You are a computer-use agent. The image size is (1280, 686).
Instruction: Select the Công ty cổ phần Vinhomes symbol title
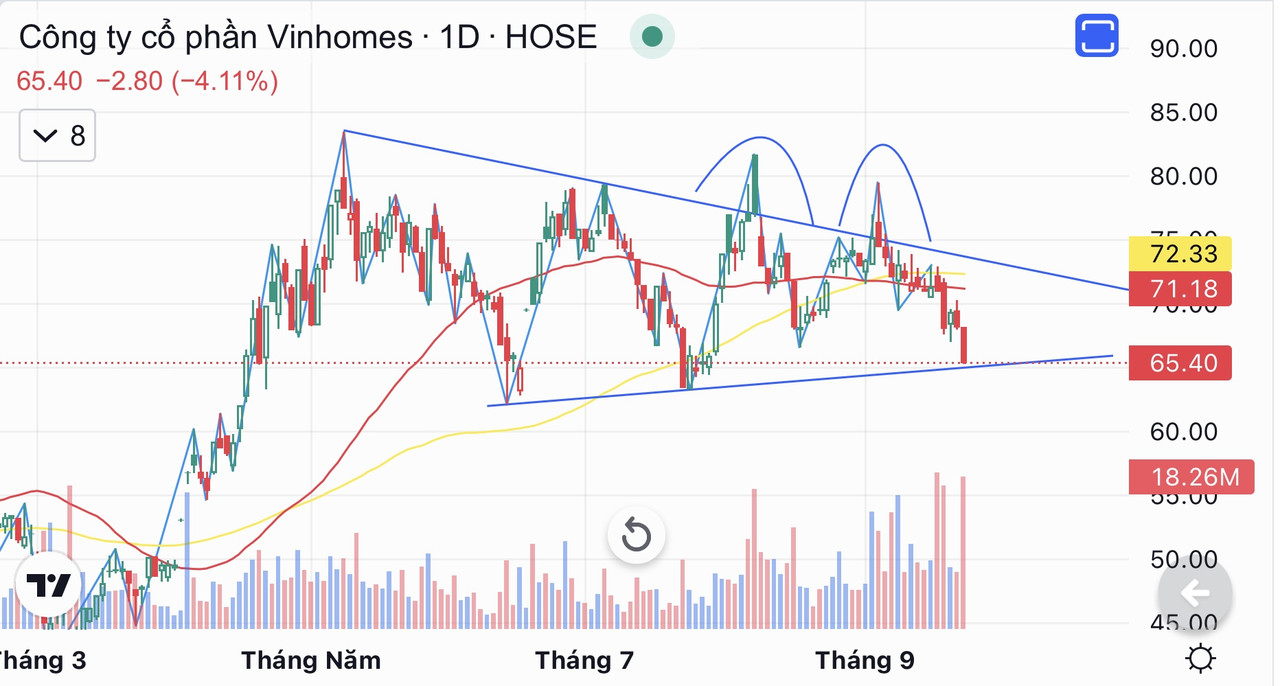coord(216,37)
